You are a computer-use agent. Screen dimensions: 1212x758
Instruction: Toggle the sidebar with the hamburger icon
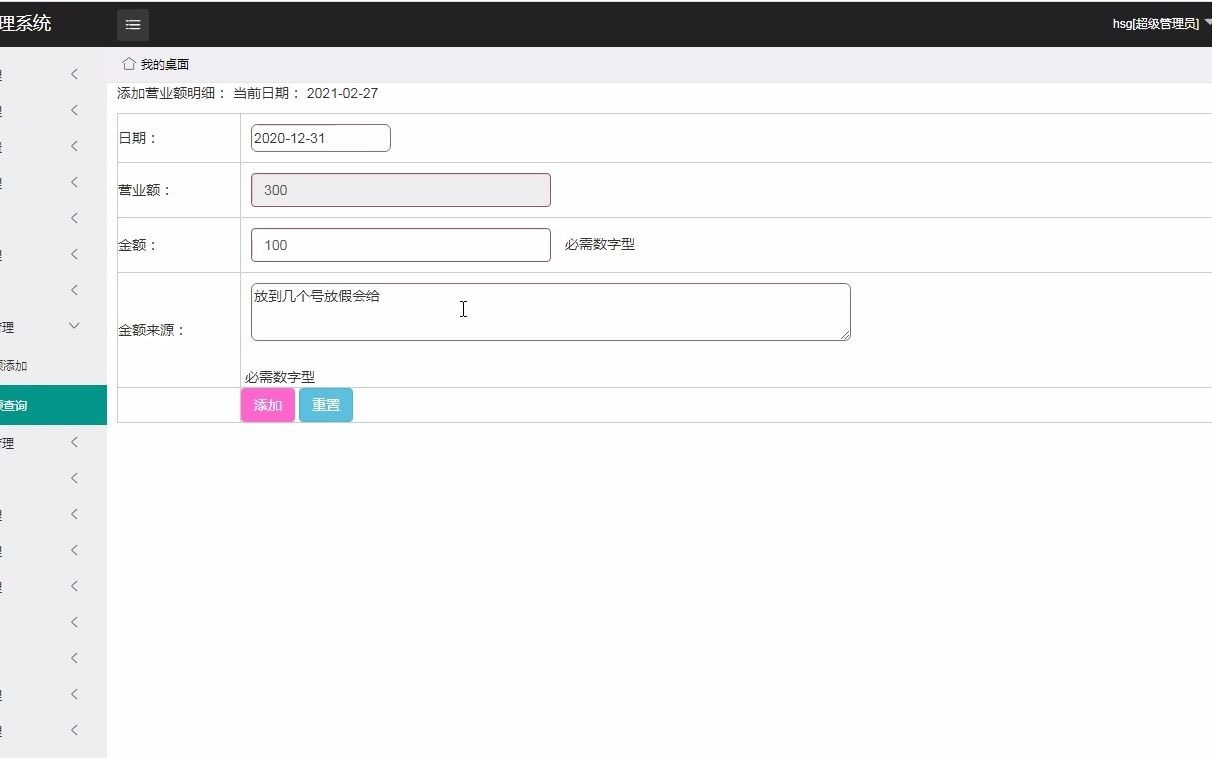[x=133, y=24]
